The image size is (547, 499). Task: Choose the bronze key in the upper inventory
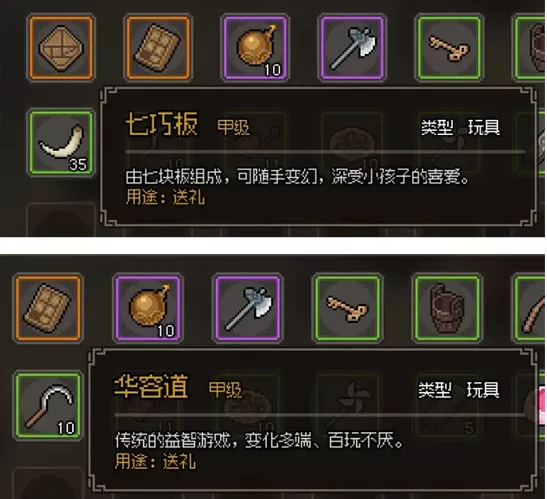449,47
